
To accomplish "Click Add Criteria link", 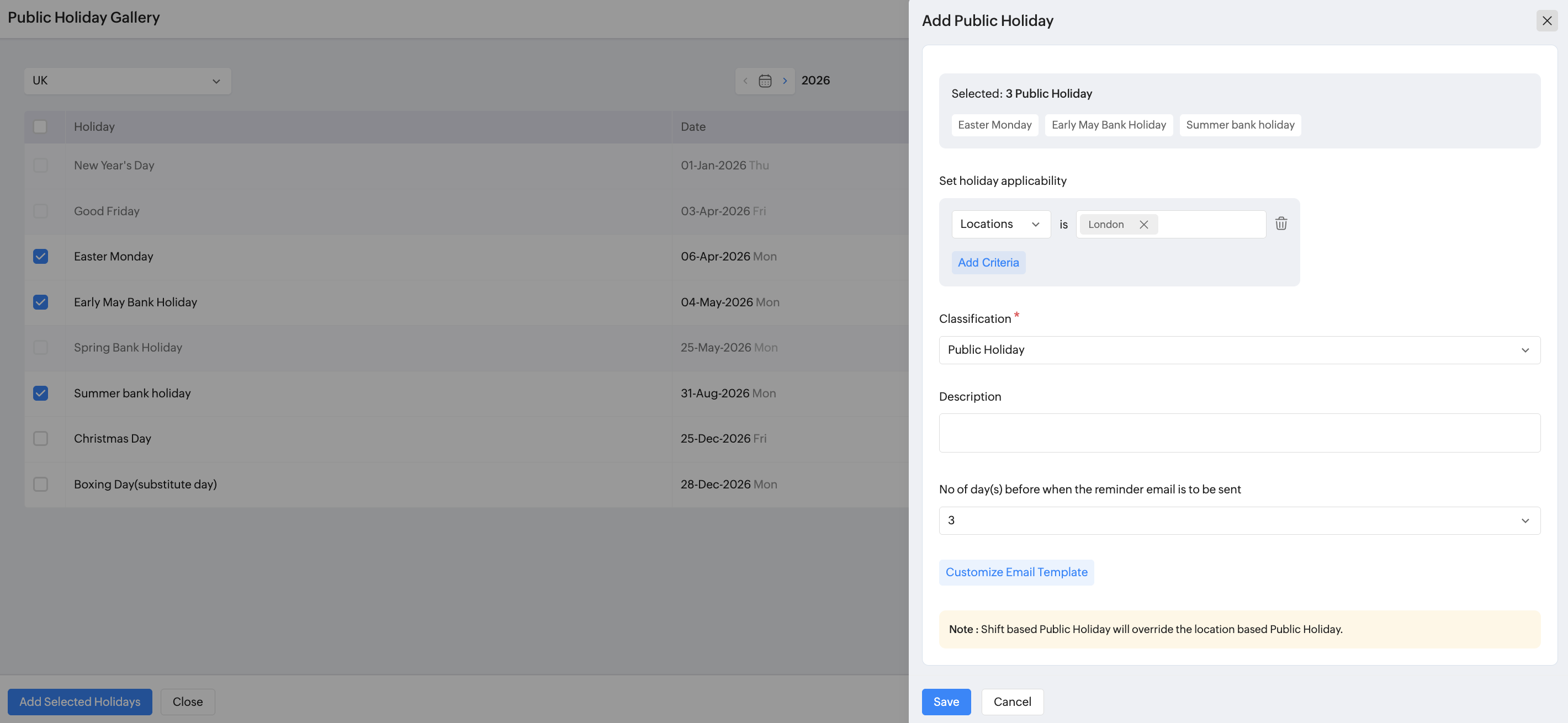I will pyautogui.click(x=988, y=263).
